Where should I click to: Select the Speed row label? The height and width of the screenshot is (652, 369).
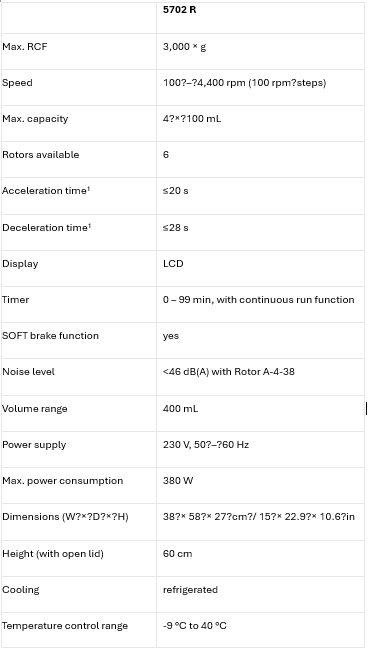click(x=17, y=83)
